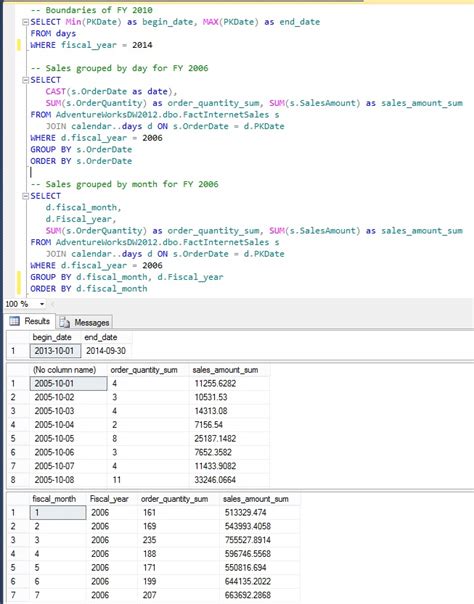Open the Messages tab

[x=85, y=322]
